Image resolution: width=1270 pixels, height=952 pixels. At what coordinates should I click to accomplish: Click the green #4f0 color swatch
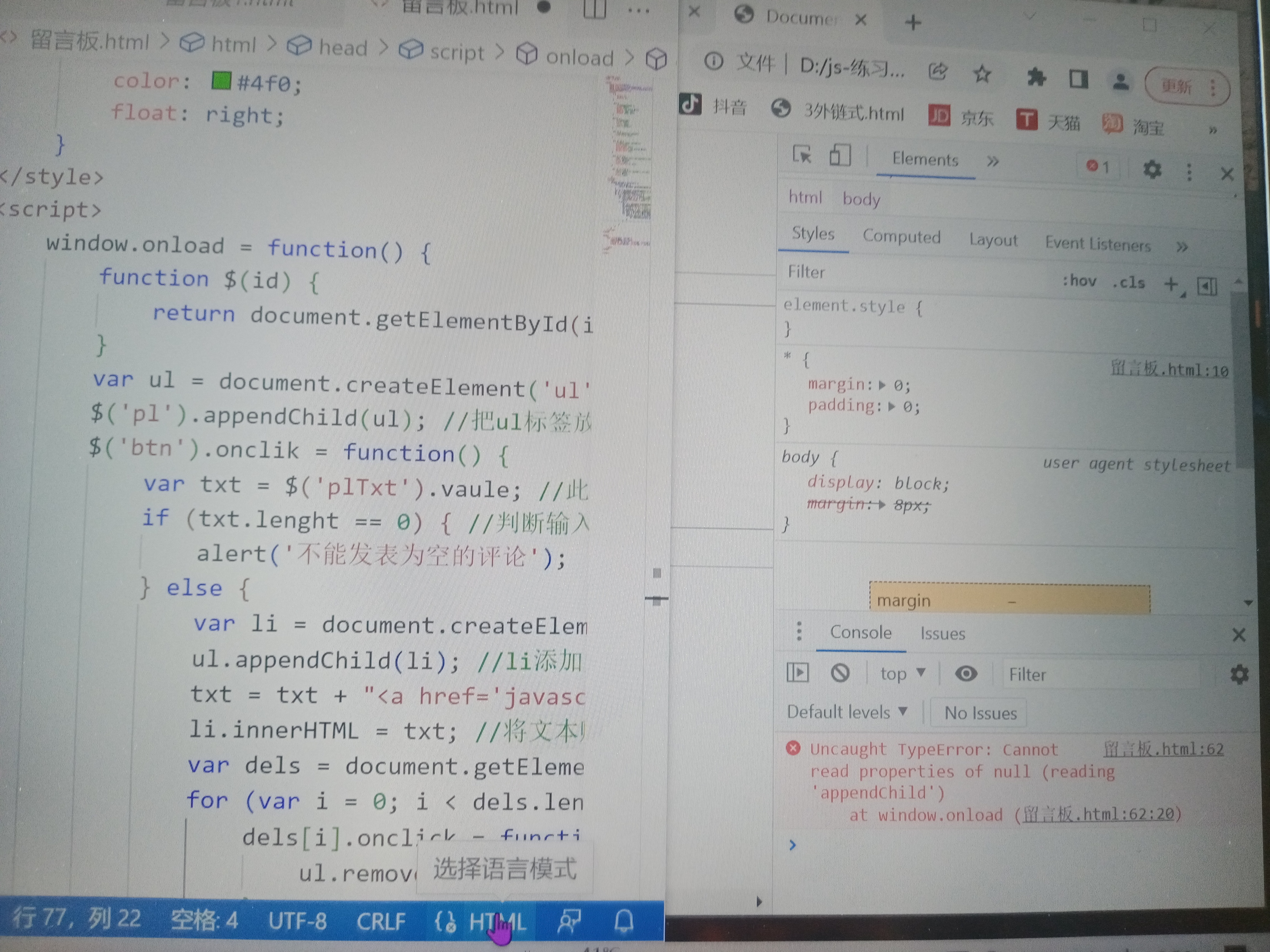221,81
